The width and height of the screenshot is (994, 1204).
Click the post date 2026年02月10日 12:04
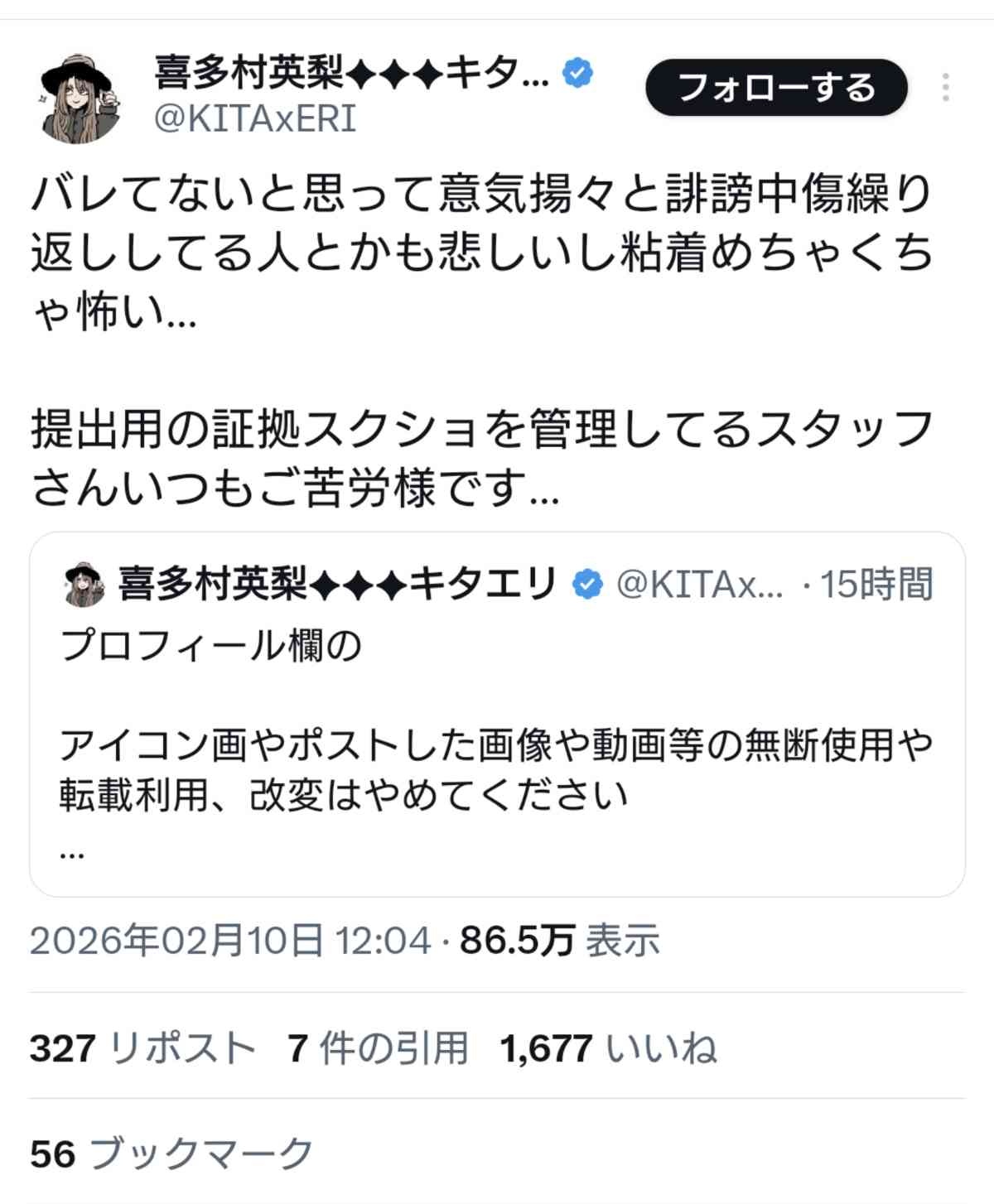(x=230, y=941)
